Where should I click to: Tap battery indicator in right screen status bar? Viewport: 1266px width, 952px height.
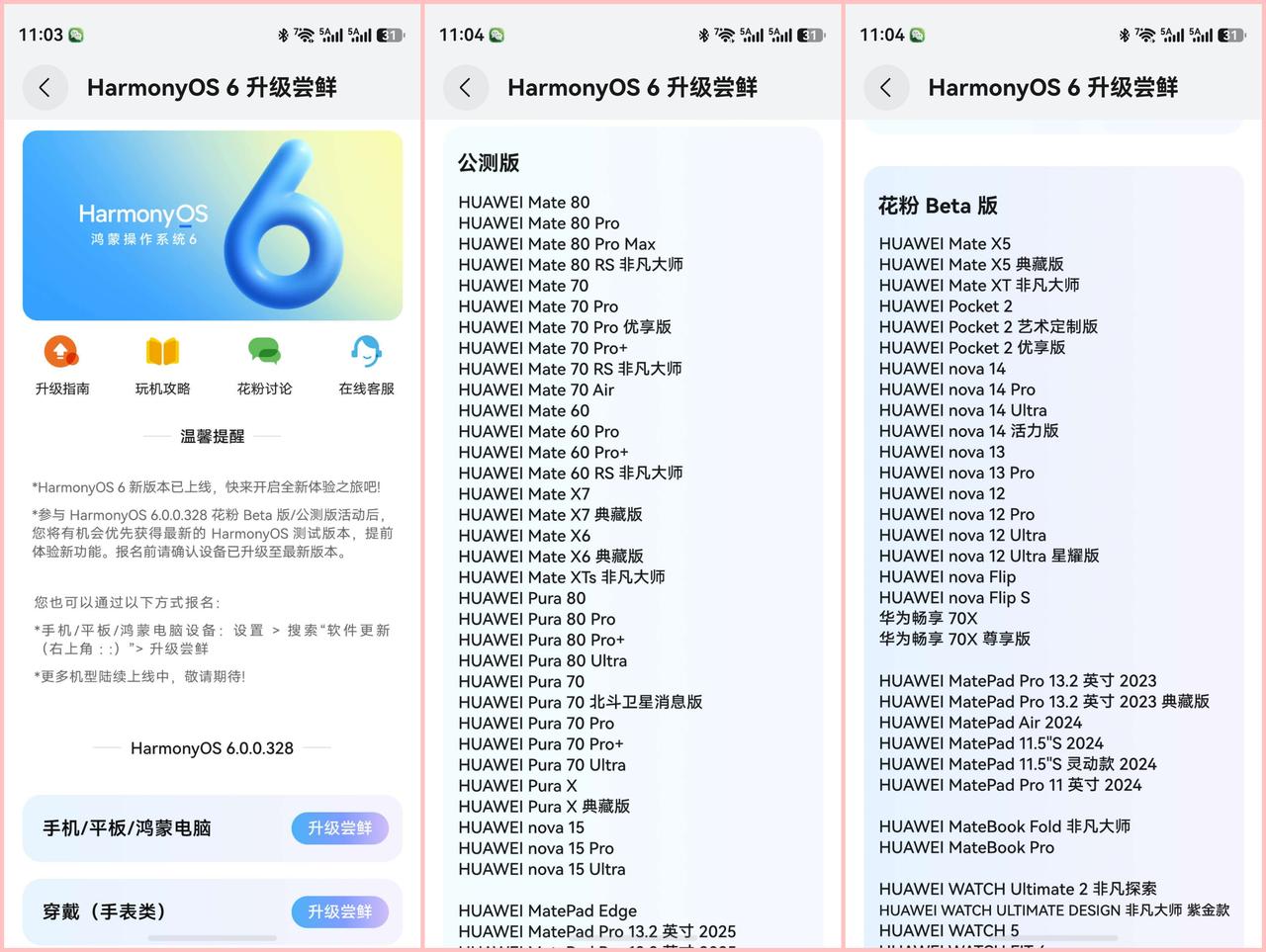click(x=1230, y=35)
